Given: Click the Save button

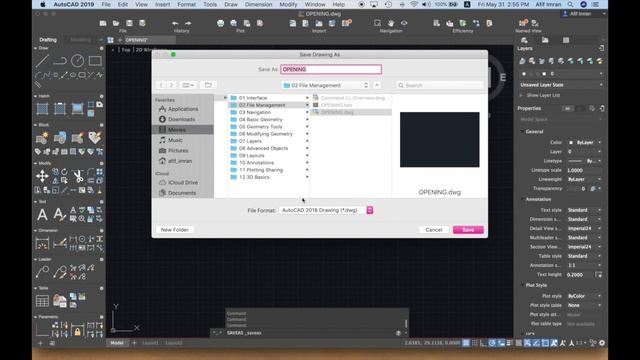Looking at the screenshot, I should click(x=468, y=230).
